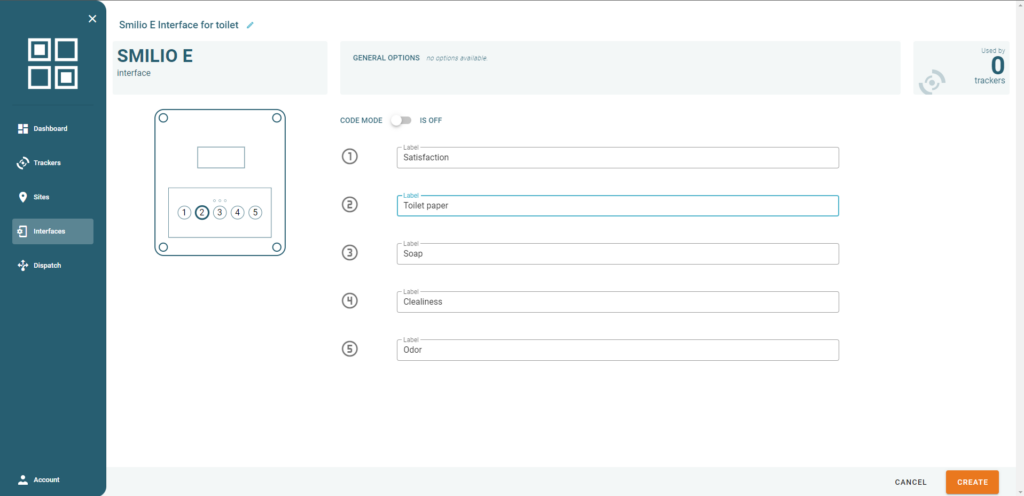Click the tracker usage icon in Used by card
Viewport: 1024px width, 496px height.
click(x=932, y=82)
